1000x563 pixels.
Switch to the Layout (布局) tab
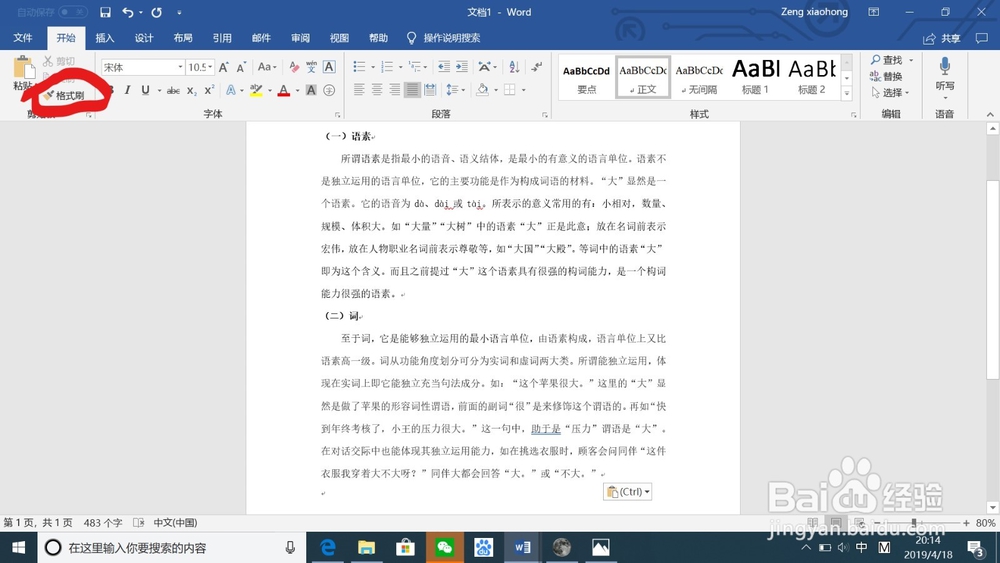coord(183,38)
